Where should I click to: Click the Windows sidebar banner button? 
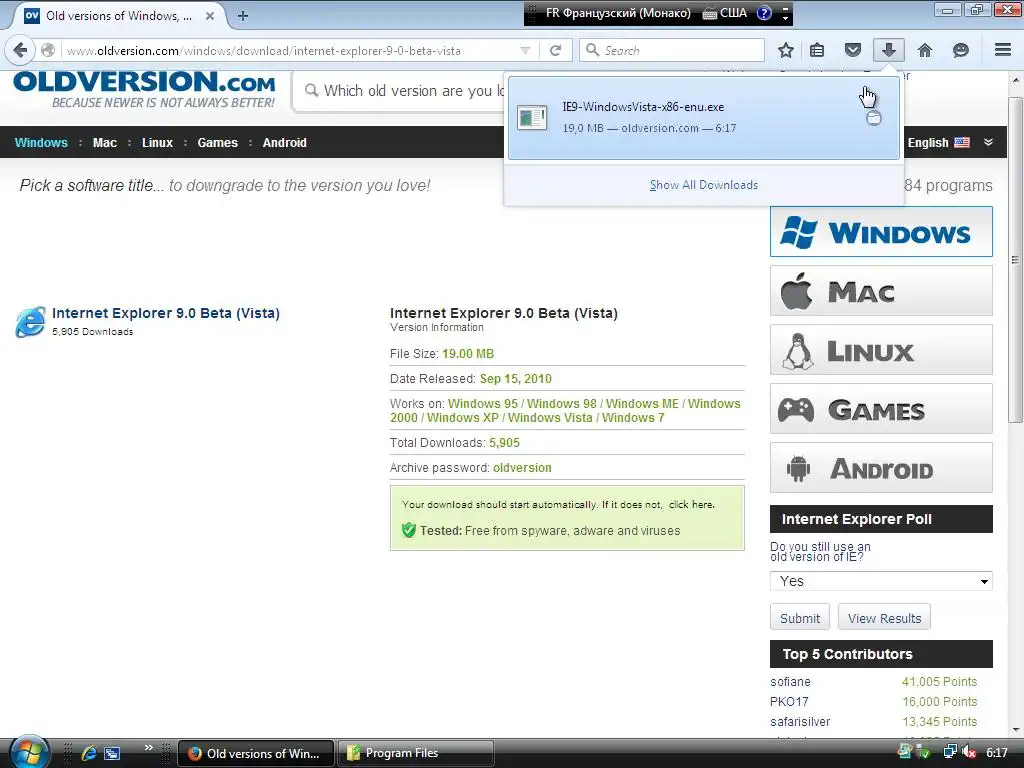[881, 232]
